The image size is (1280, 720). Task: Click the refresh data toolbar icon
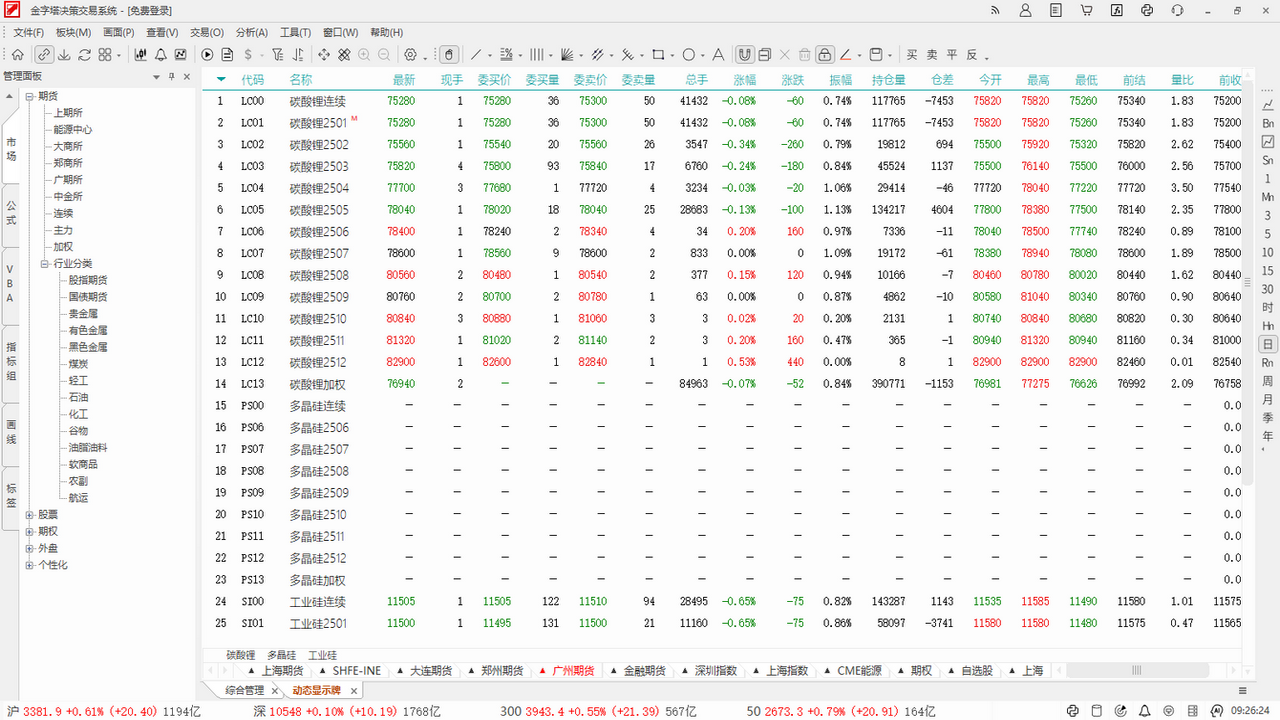tap(84, 54)
